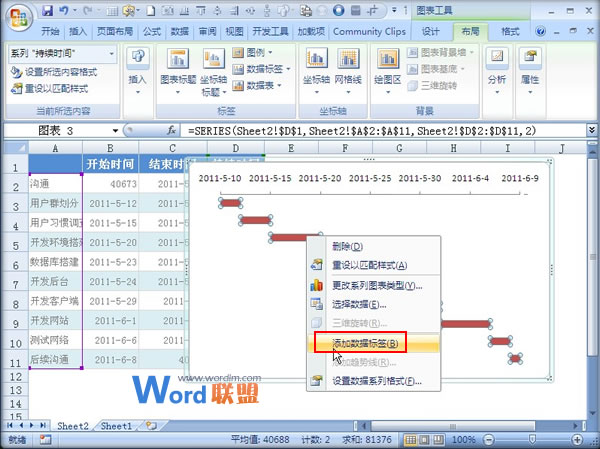Switch to Normal view in status bar
Image resolution: width=600 pixels, height=449 pixels.
click(411, 439)
